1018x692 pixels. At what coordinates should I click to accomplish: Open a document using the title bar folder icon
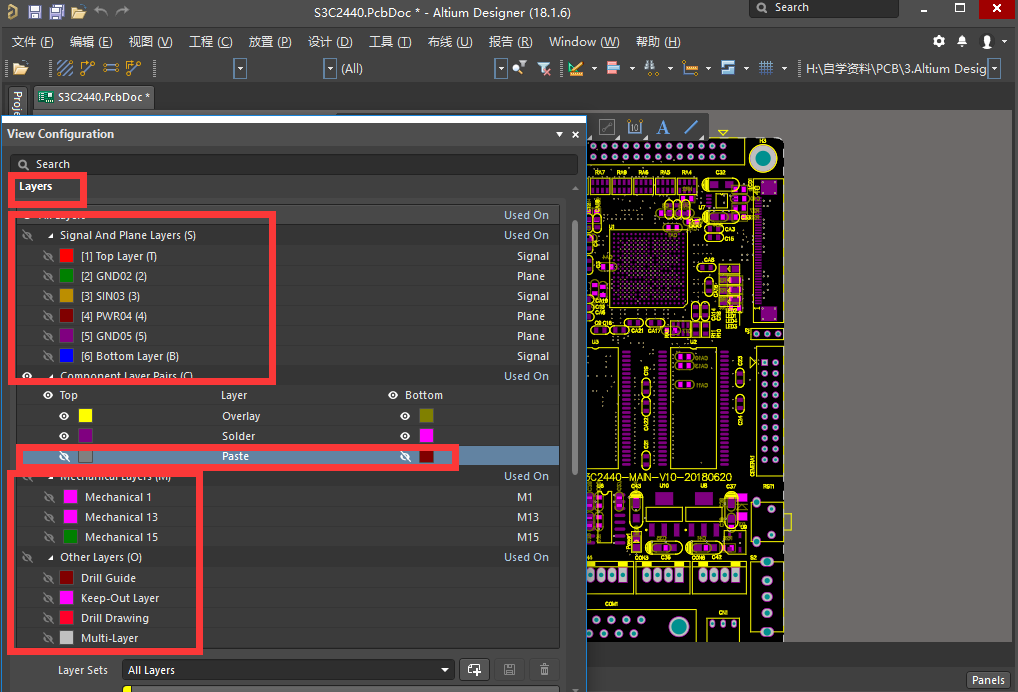[x=79, y=12]
